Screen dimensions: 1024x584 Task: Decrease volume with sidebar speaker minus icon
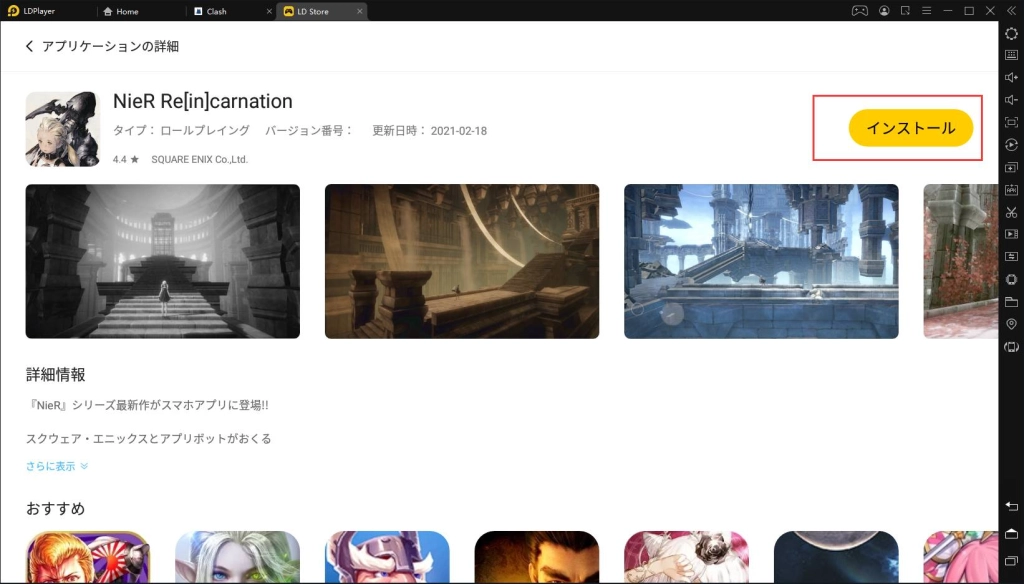click(1012, 100)
